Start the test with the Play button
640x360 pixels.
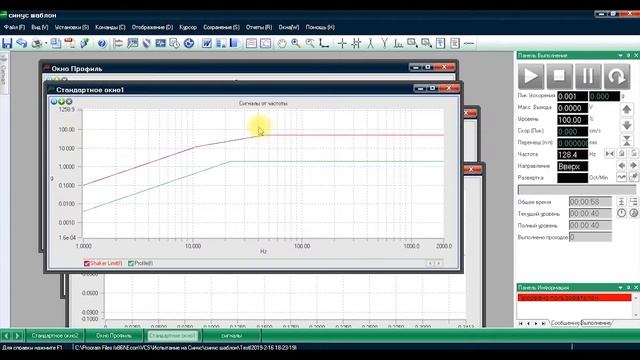tap(531, 76)
